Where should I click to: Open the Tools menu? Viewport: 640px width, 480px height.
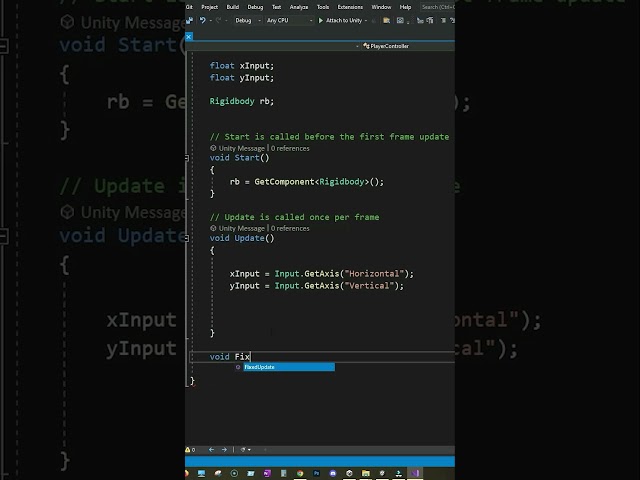click(x=323, y=7)
